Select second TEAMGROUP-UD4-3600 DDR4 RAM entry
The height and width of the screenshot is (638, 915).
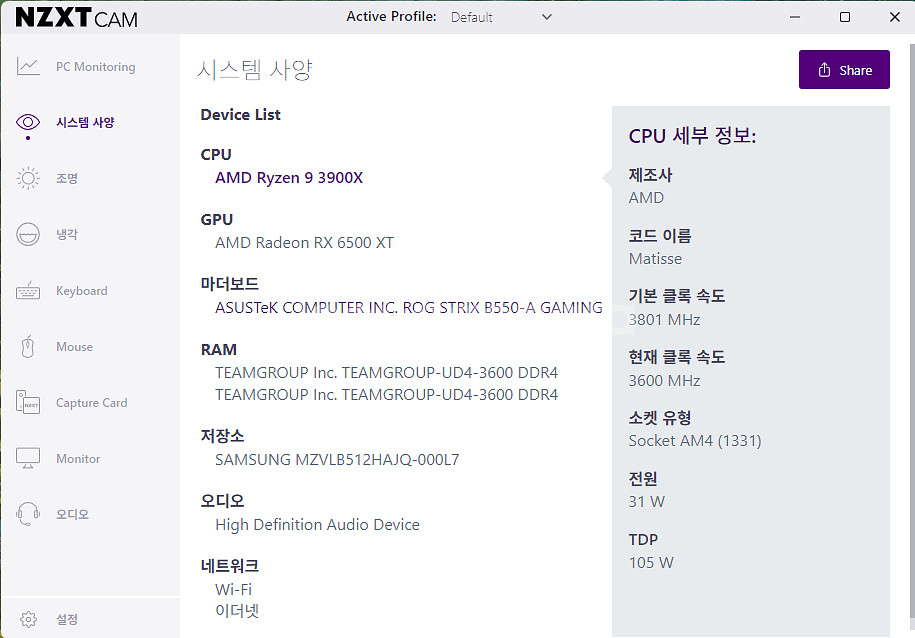click(x=386, y=395)
